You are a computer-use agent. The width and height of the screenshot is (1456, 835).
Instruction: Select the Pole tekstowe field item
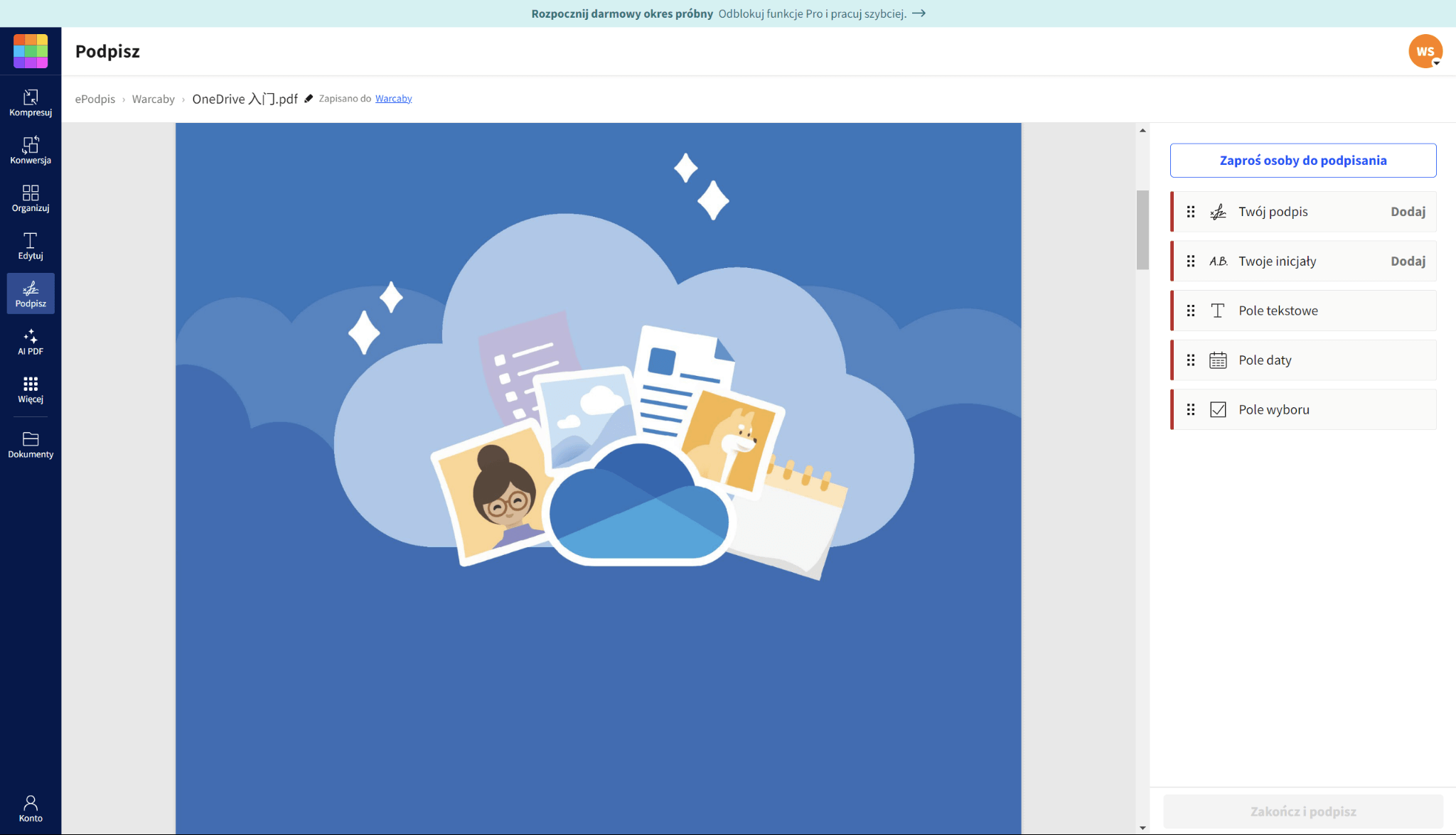pos(1303,311)
